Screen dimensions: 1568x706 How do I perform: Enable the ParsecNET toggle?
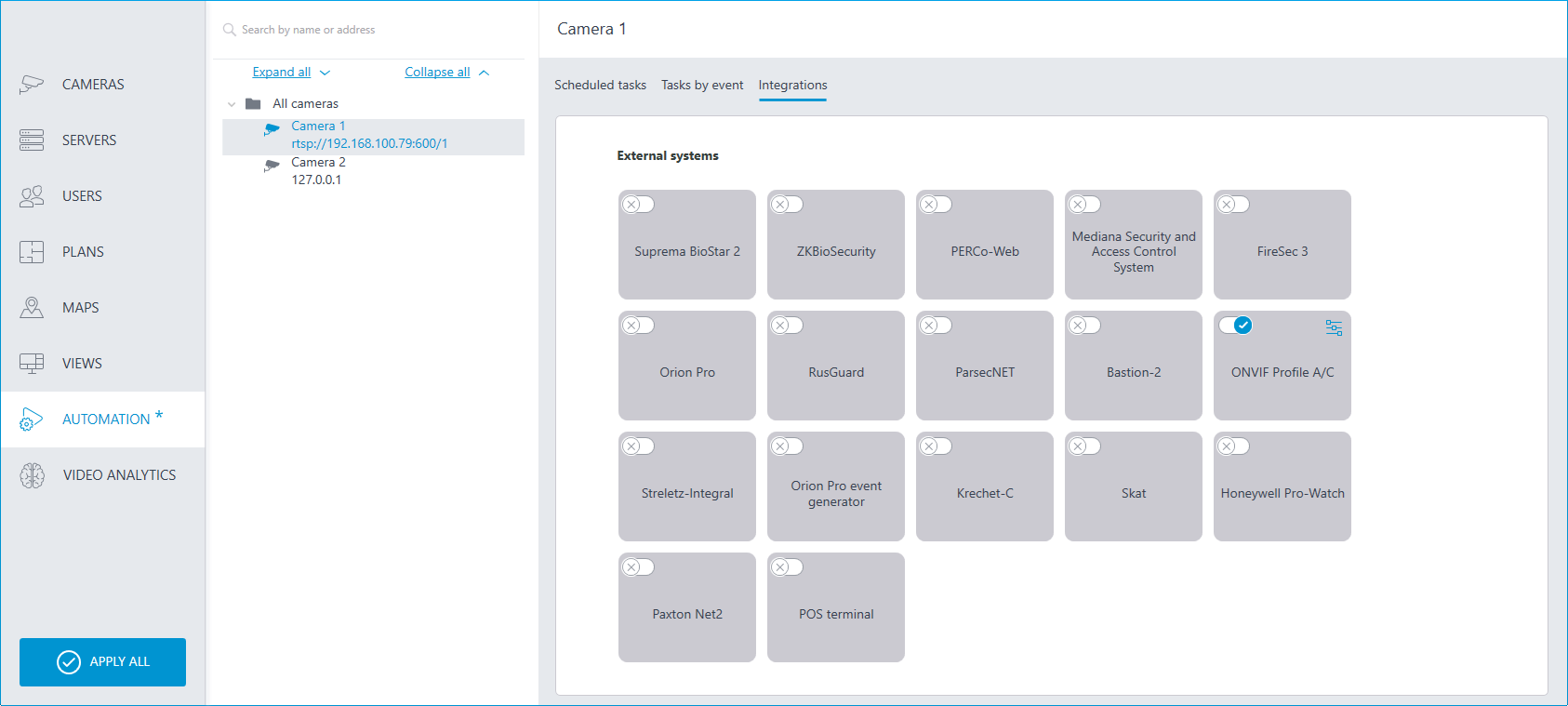click(x=937, y=326)
